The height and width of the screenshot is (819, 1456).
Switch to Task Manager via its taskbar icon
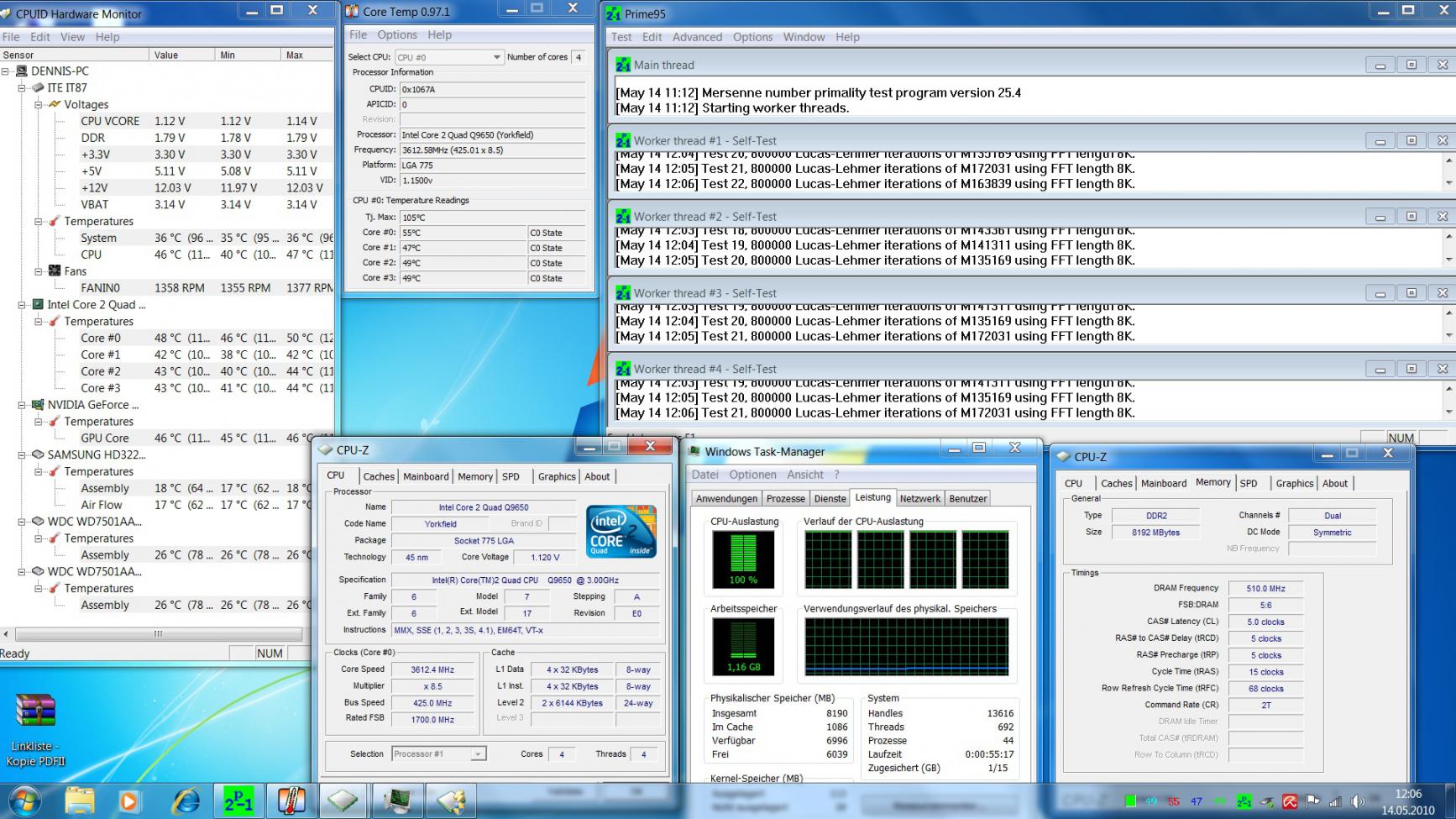click(x=397, y=801)
